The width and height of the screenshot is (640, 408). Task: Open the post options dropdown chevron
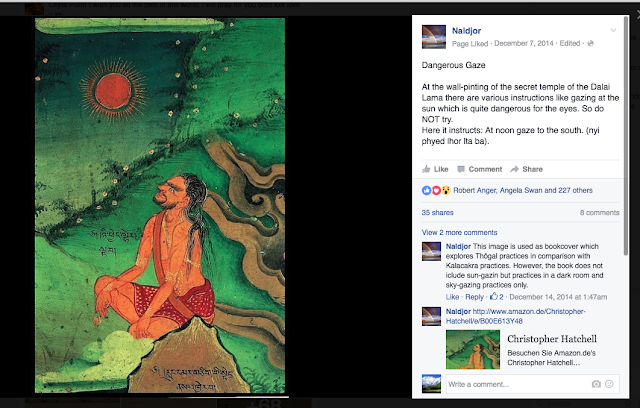[613, 31]
